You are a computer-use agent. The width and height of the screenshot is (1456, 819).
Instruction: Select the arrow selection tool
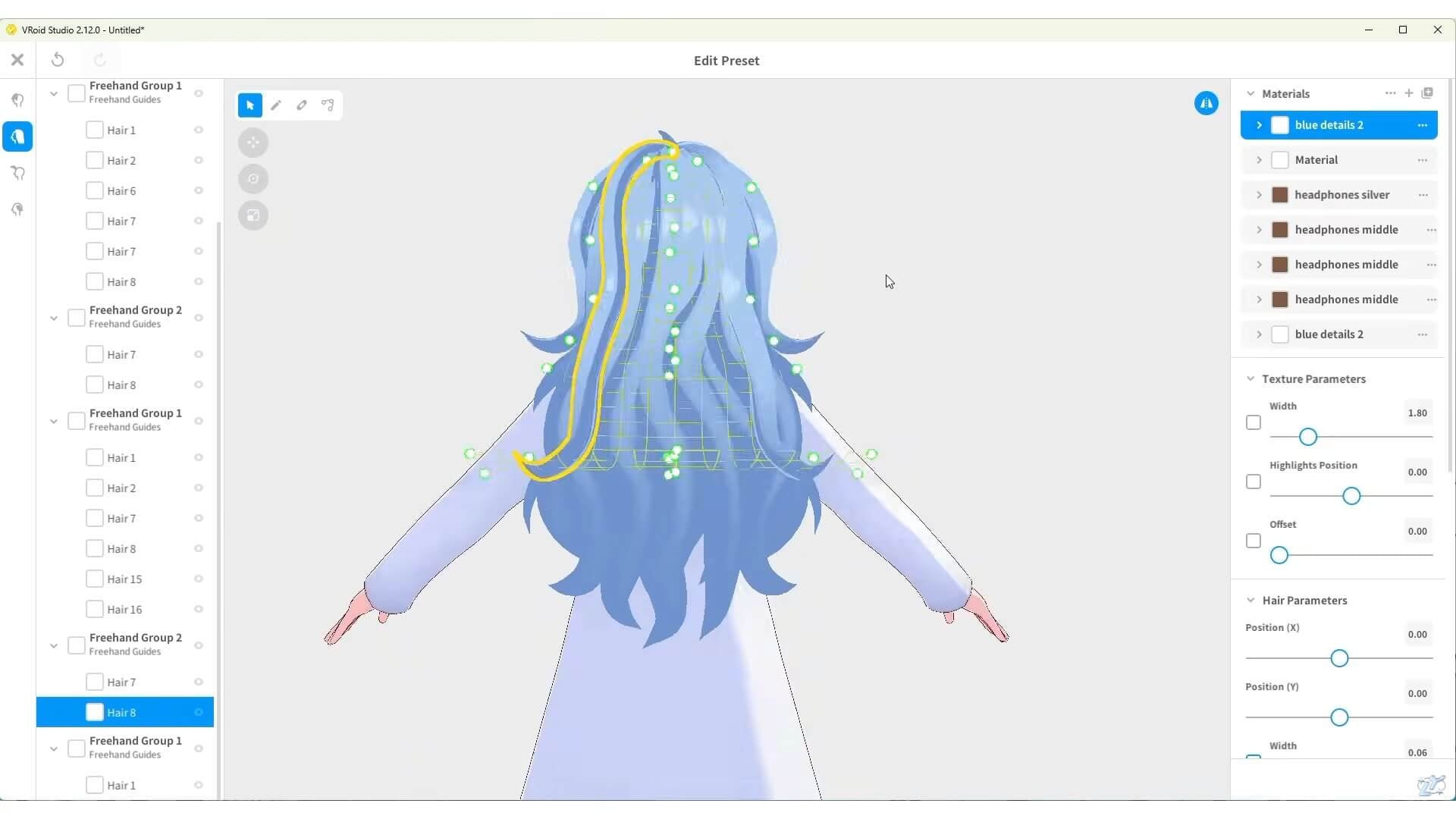pyautogui.click(x=250, y=105)
